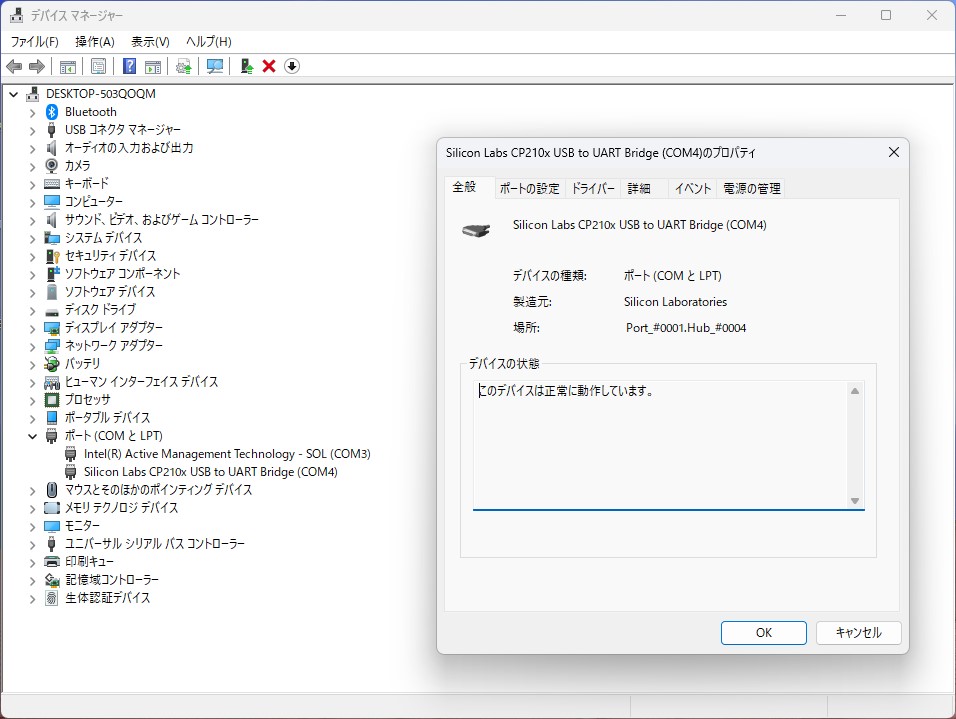Open the 表示(V) menu
The width and height of the screenshot is (956, 719).
click(x=150, y=41)
